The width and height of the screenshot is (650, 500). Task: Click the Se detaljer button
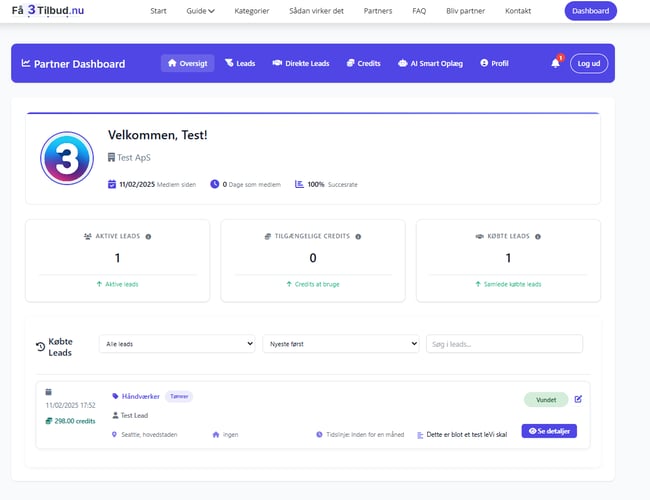549,431
